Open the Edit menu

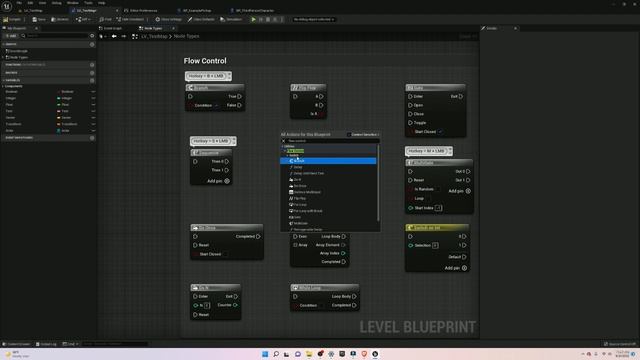click(30, 3)
